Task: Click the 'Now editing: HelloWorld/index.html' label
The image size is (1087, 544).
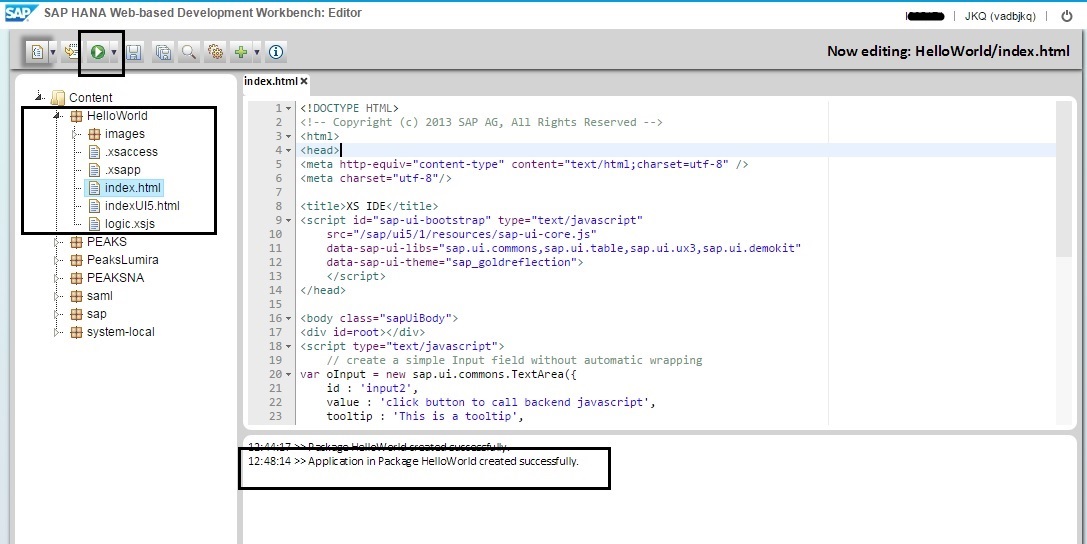Action: [x=948, y=51]
